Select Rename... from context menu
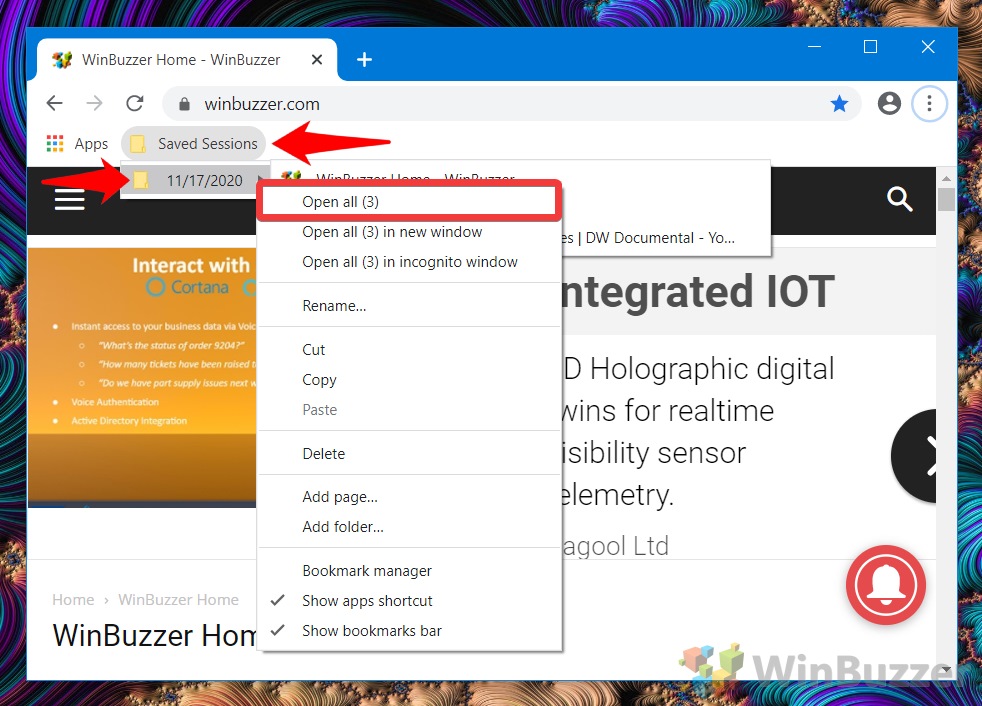This screenshot has height=706, width=982. point(408,306)
